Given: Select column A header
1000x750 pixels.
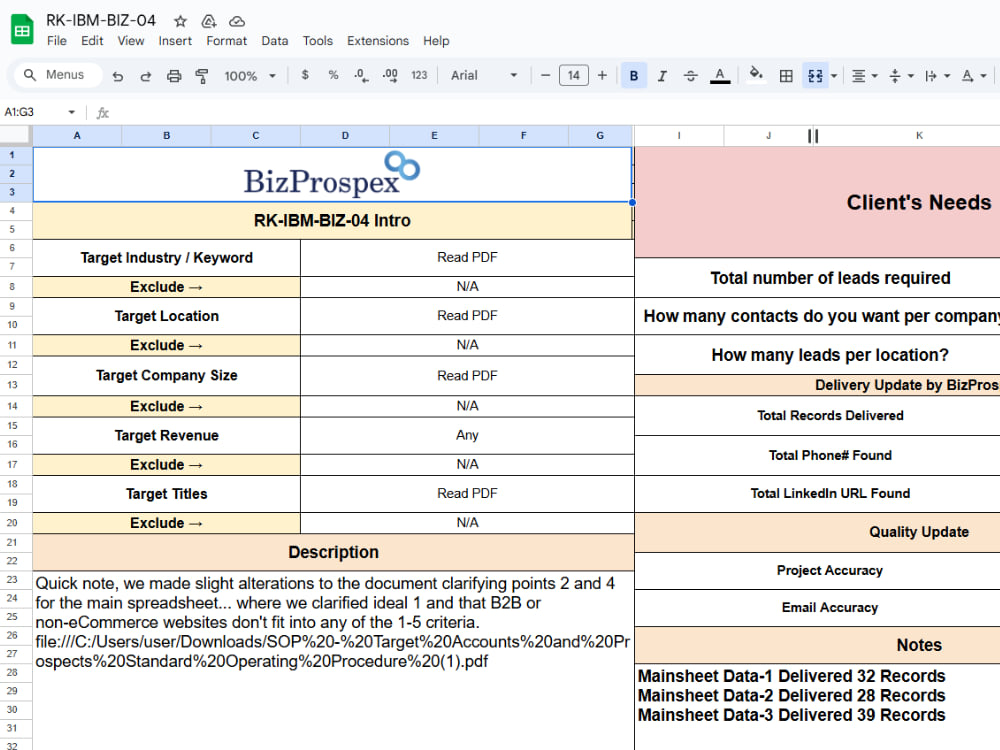Looking at the screenshot, I should pos(77,135).
